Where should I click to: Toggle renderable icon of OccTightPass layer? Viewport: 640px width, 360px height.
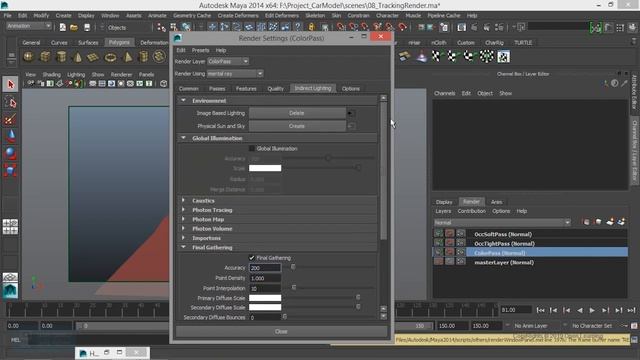click(x=439, y=243)
